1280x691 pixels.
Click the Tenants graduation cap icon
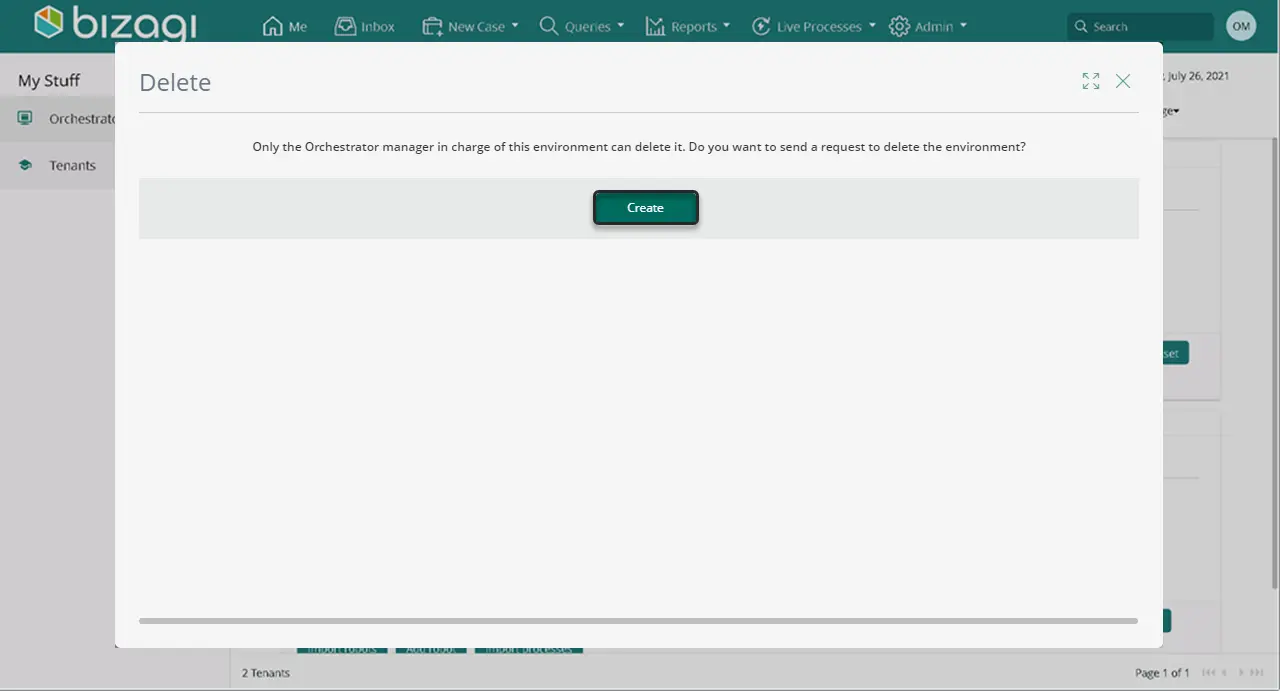[x=26, y=165]
